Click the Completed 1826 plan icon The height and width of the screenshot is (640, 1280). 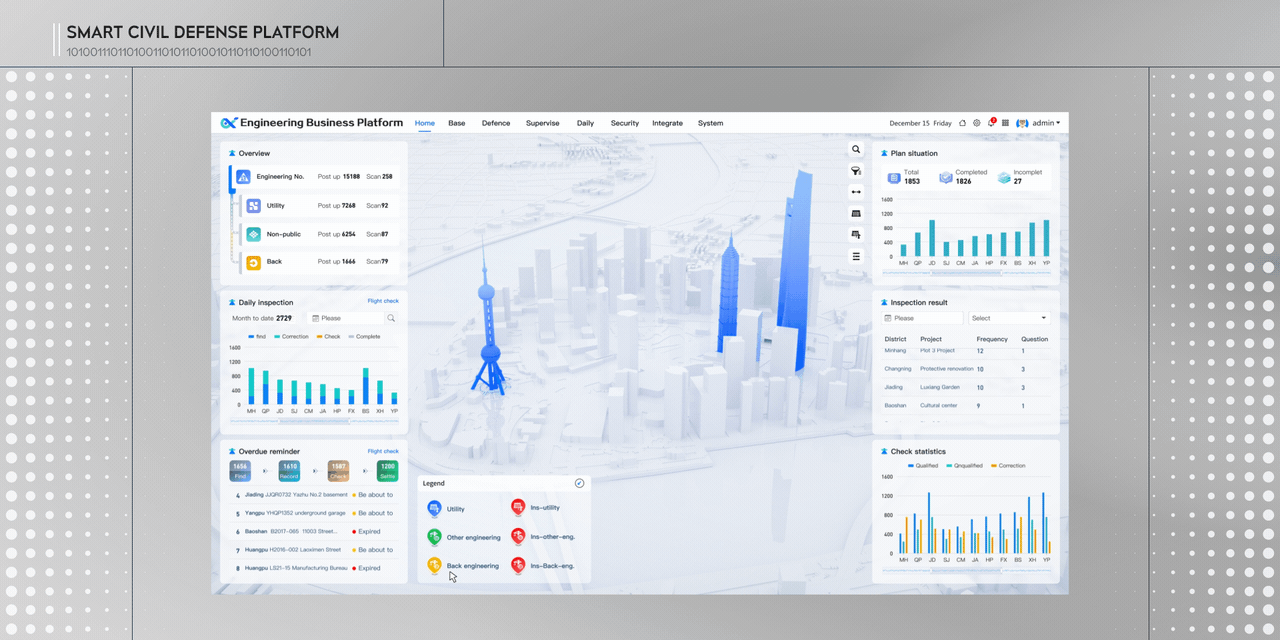coord(945,177)
